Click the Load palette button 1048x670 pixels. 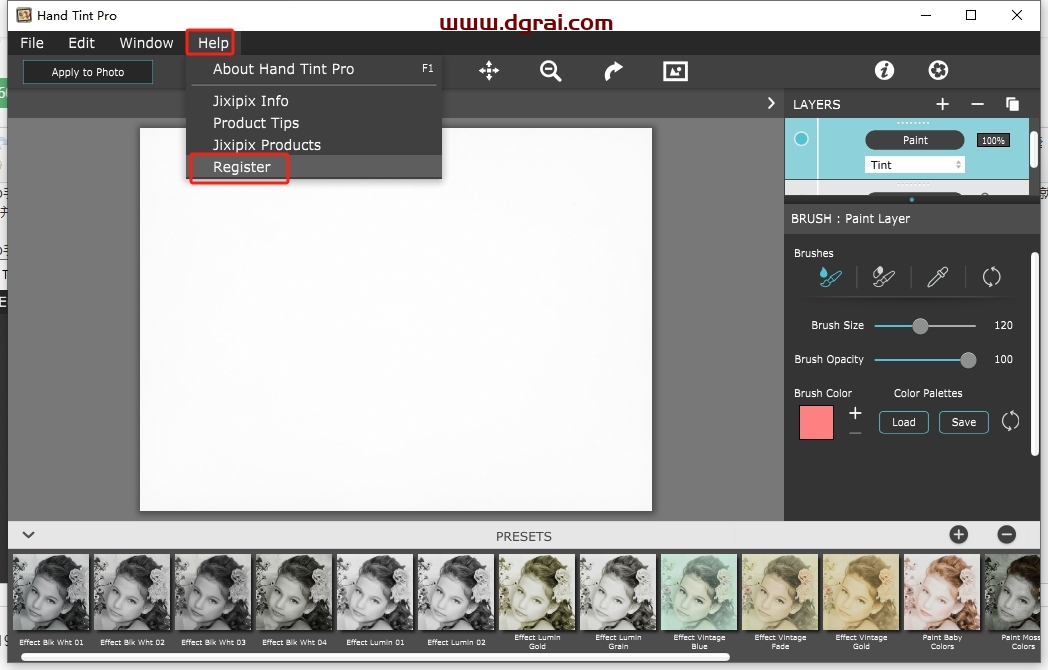pyautogui.click(x=904, y=423)
